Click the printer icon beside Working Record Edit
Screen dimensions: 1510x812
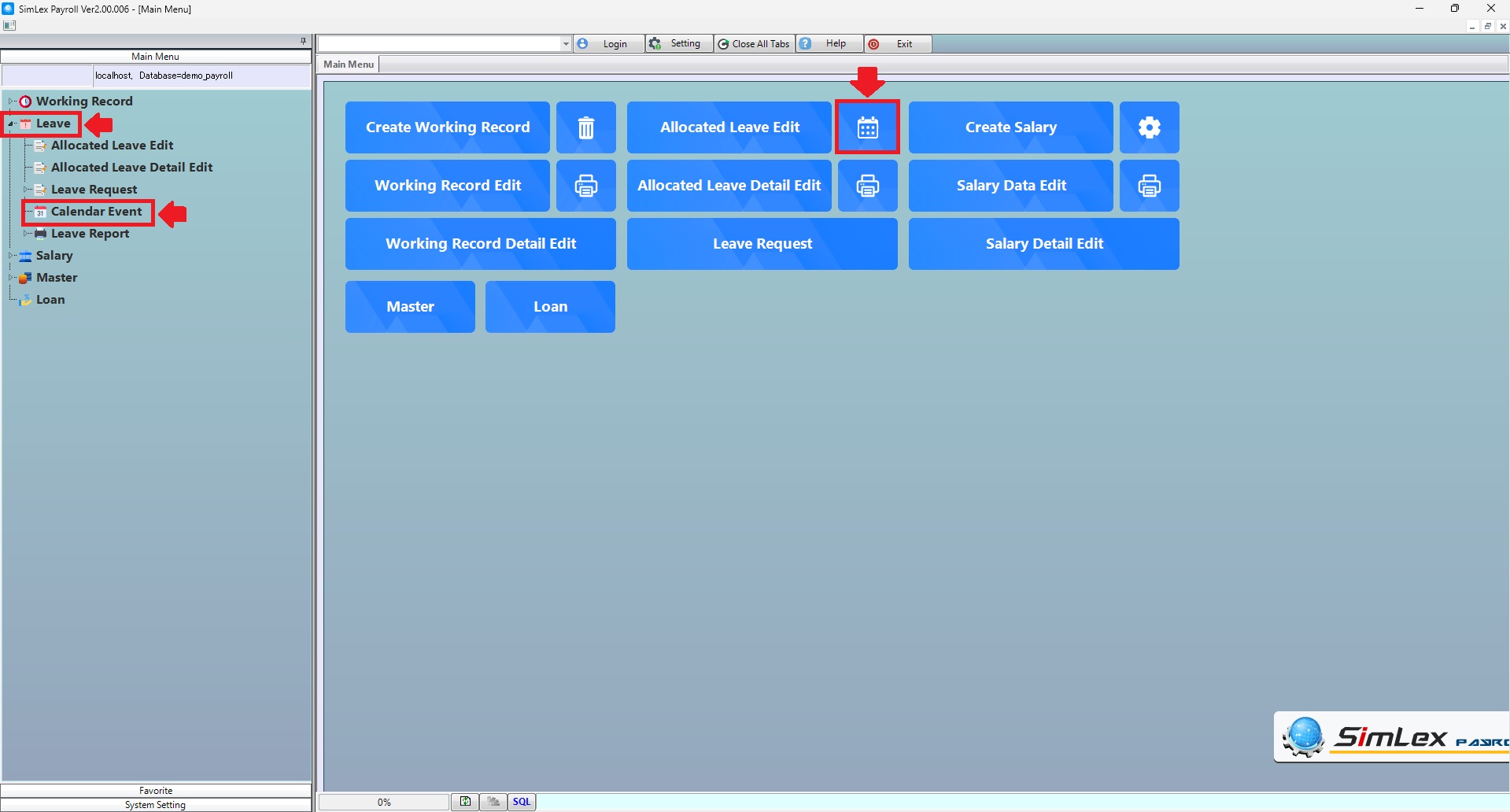pos(585,186)
